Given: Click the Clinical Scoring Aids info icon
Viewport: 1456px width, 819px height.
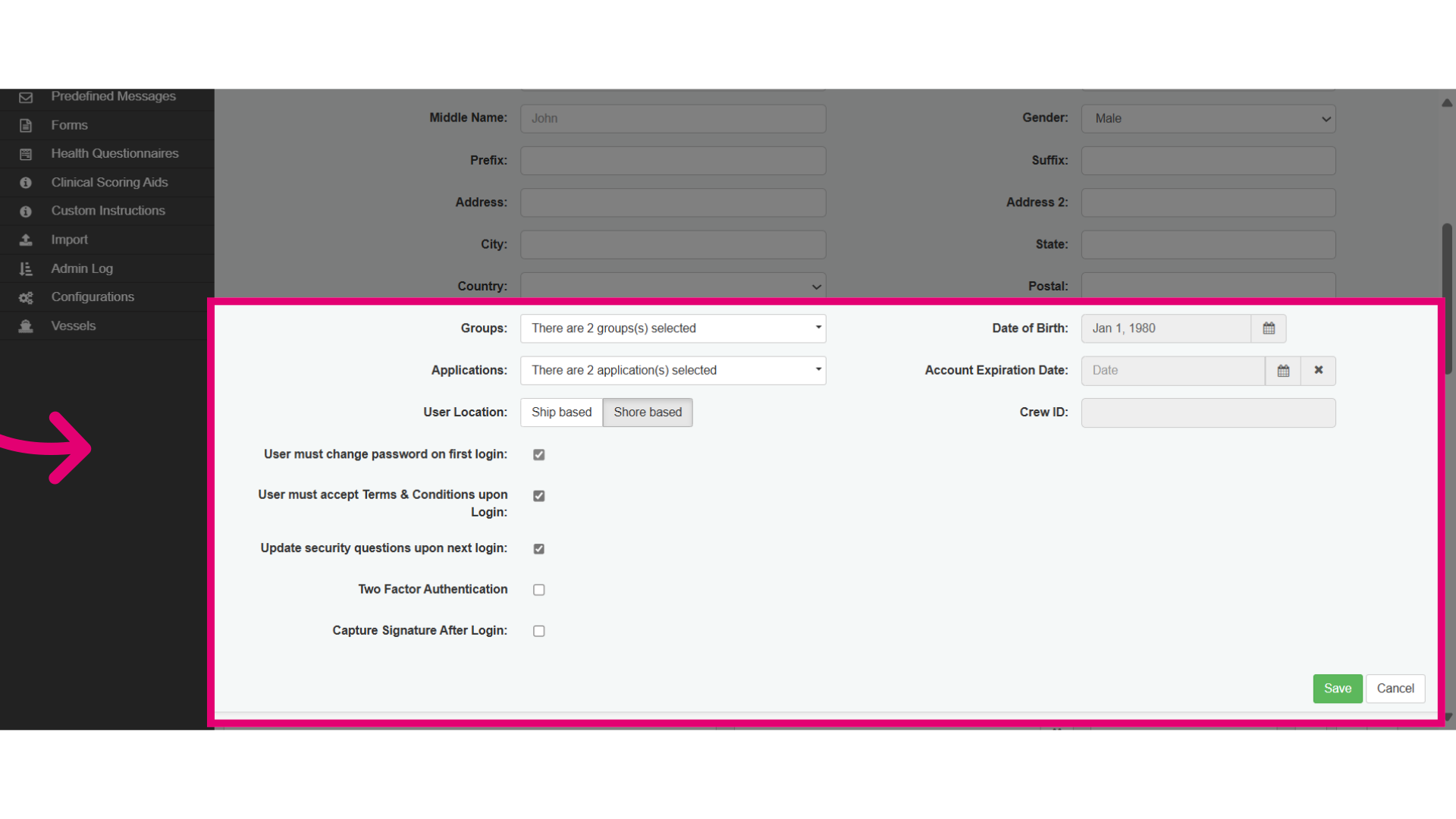Looking at the screenshot, I should coord(26,183).
